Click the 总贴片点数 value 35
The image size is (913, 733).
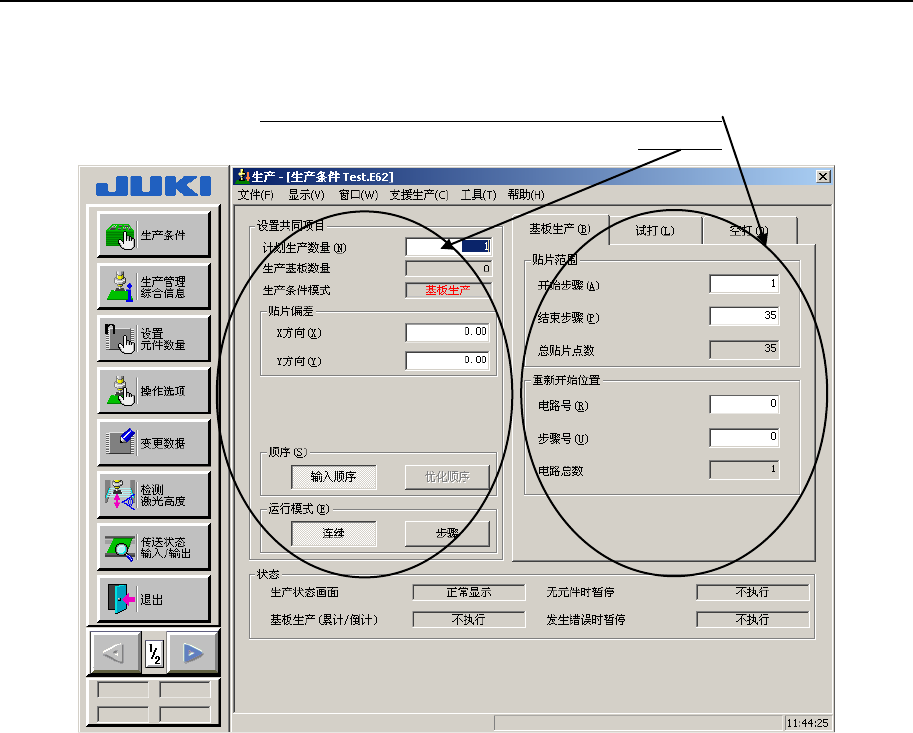[x=744, y=349]
